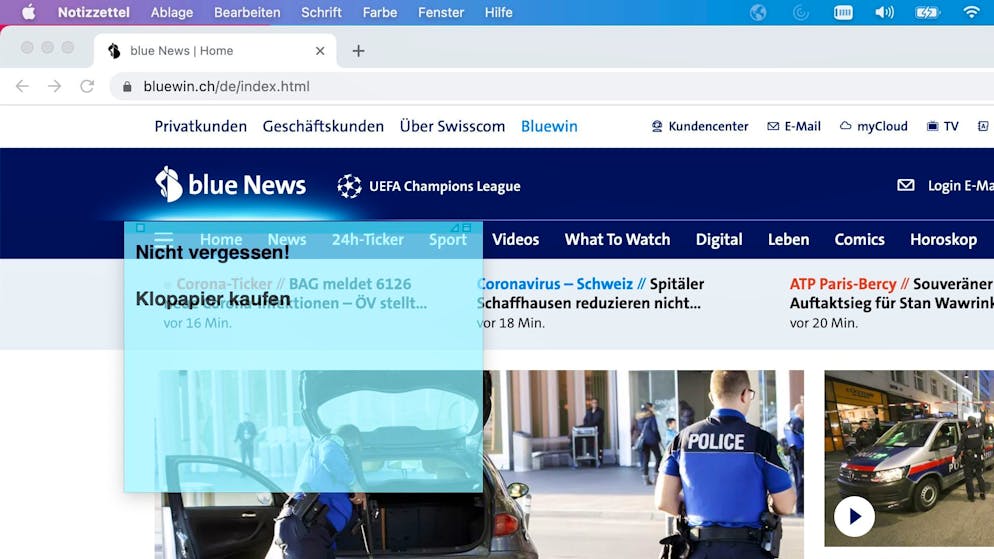The image size is (994, 559).
Task: Collapse the sticky note using its top-right box
Action: (x=467, y=228)
